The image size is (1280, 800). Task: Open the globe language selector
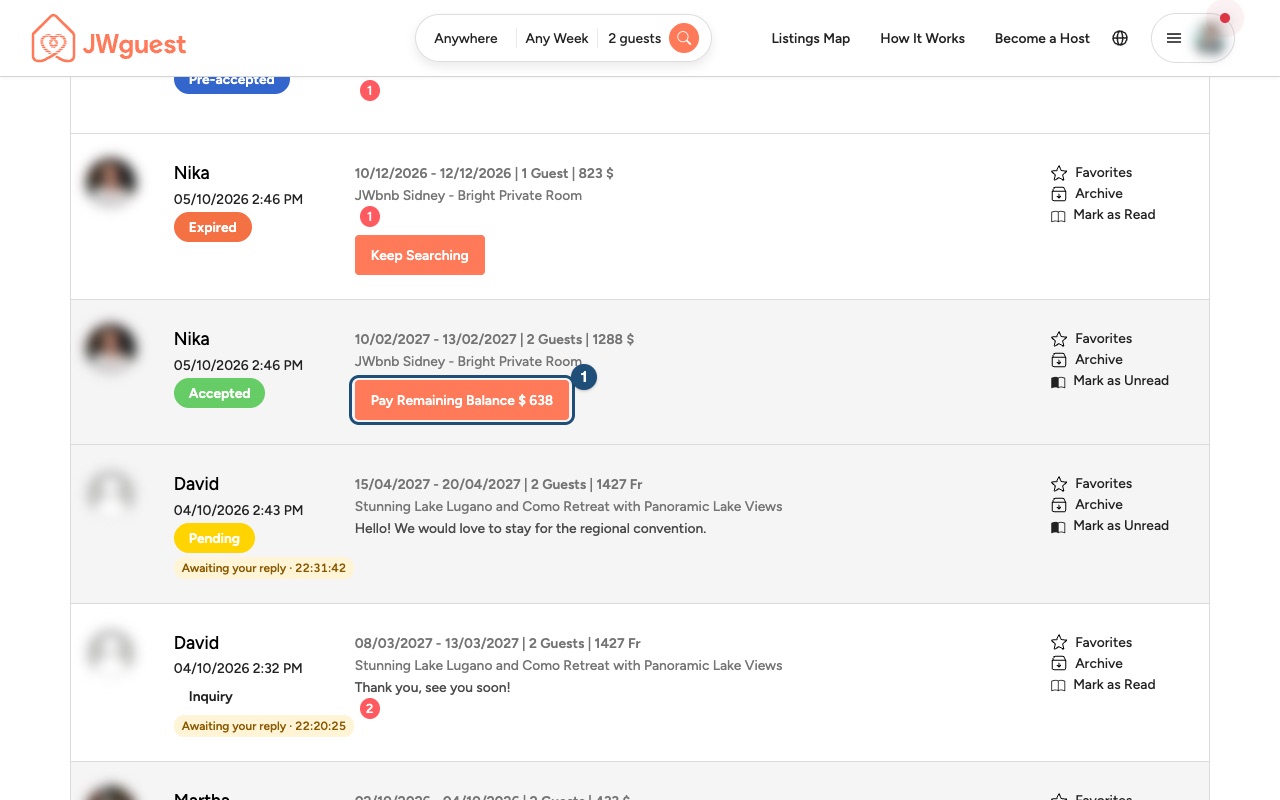click(x=1120, y=38)
